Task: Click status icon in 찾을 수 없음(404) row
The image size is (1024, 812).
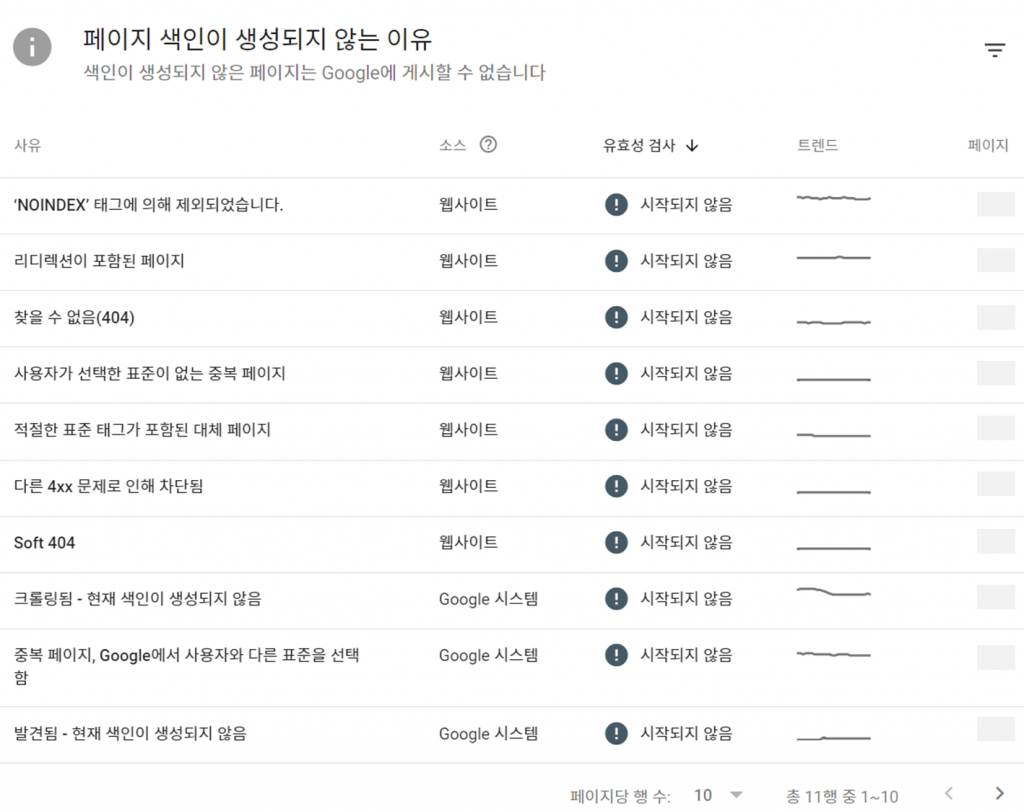Action: 616,317
